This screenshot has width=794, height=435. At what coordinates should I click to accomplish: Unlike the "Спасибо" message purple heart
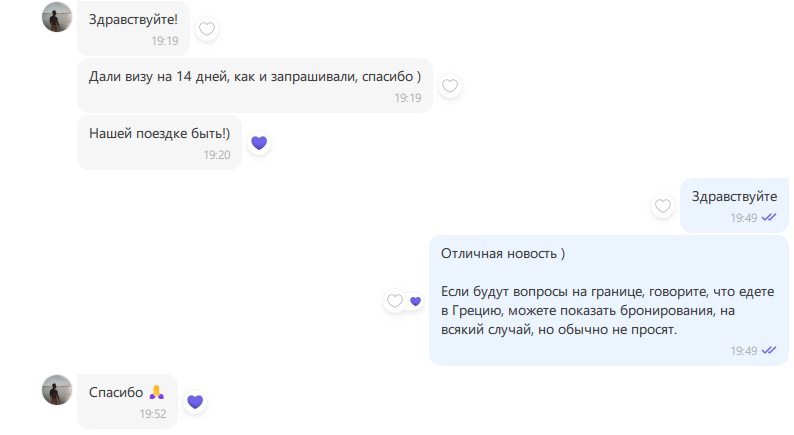coord(195,401)
